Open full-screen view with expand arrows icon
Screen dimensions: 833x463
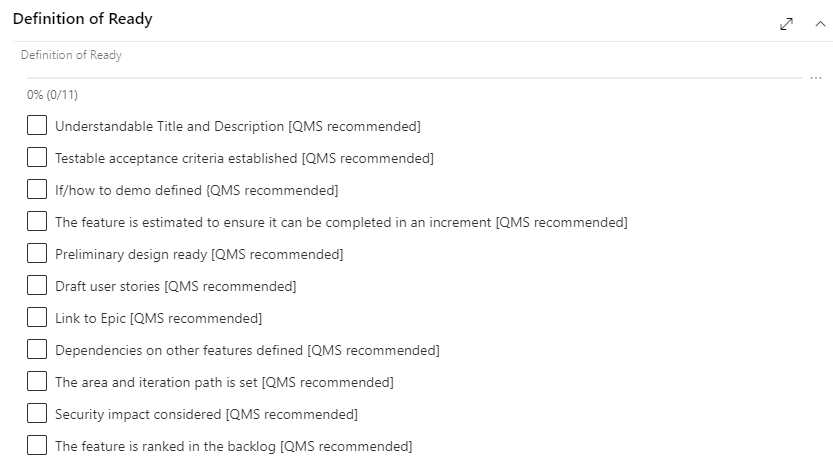(x=786, y=24)
